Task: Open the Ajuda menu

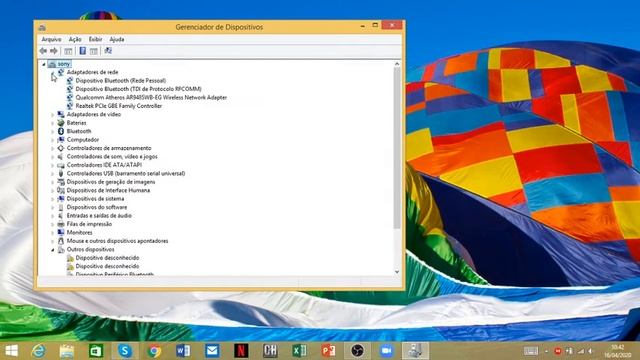Action: (117, 39)
